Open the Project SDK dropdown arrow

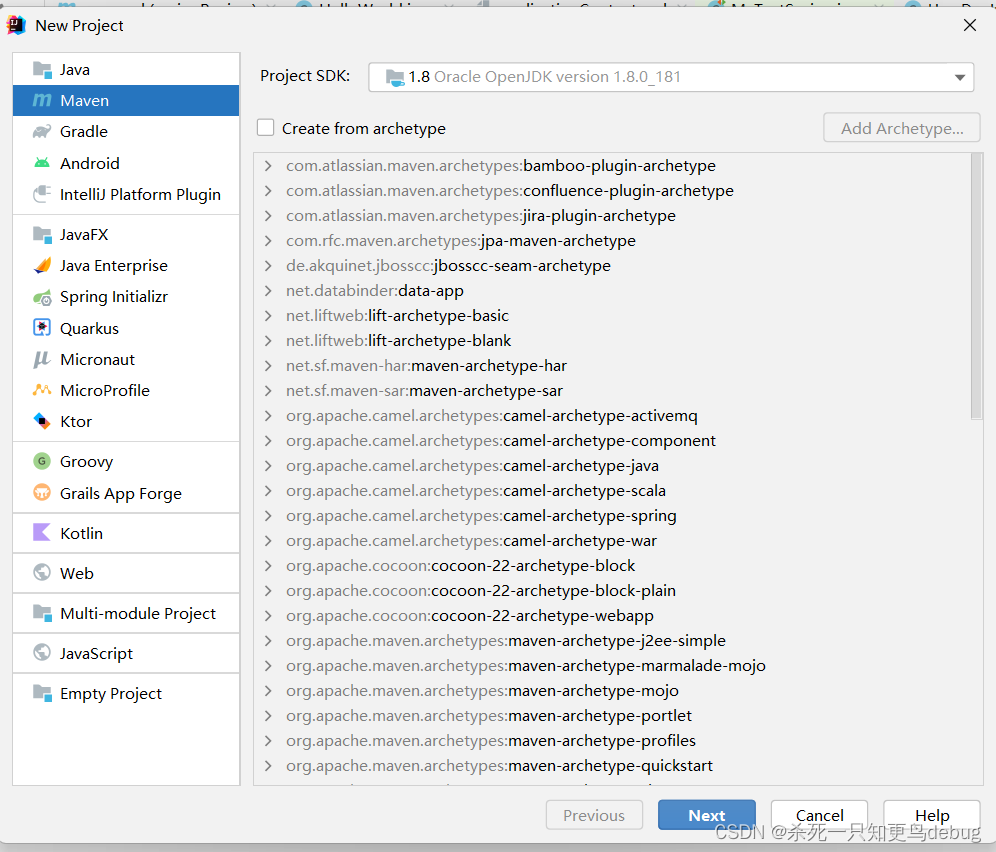point(960,78)
